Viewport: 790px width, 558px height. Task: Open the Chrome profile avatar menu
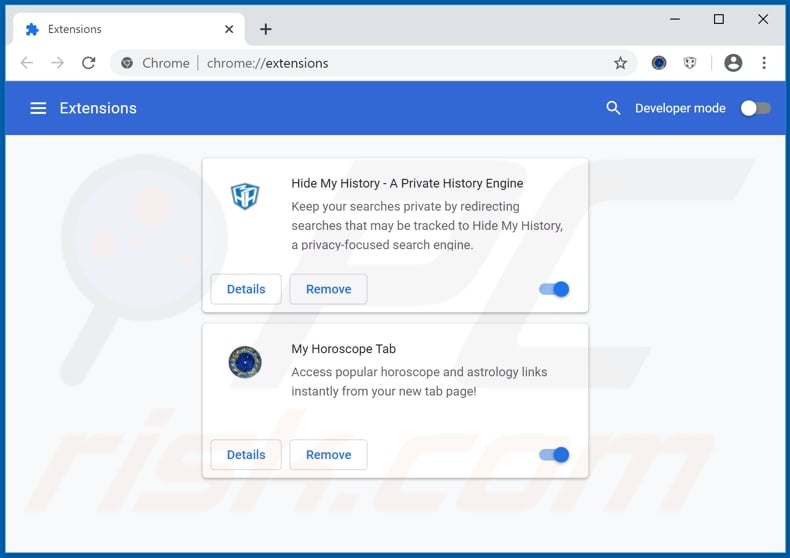click(733, 63)
